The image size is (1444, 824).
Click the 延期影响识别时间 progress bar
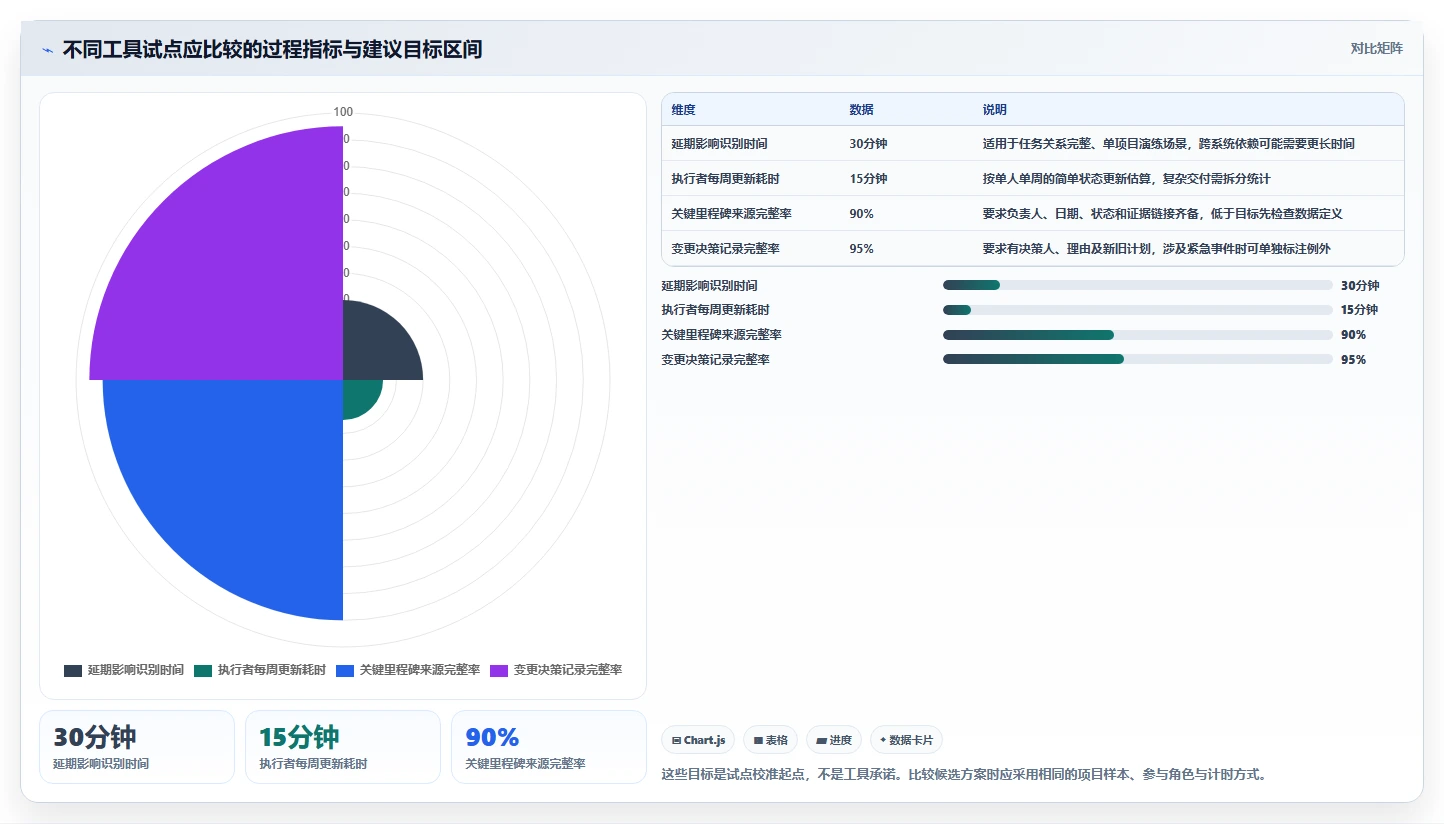tap(1138, 285)
